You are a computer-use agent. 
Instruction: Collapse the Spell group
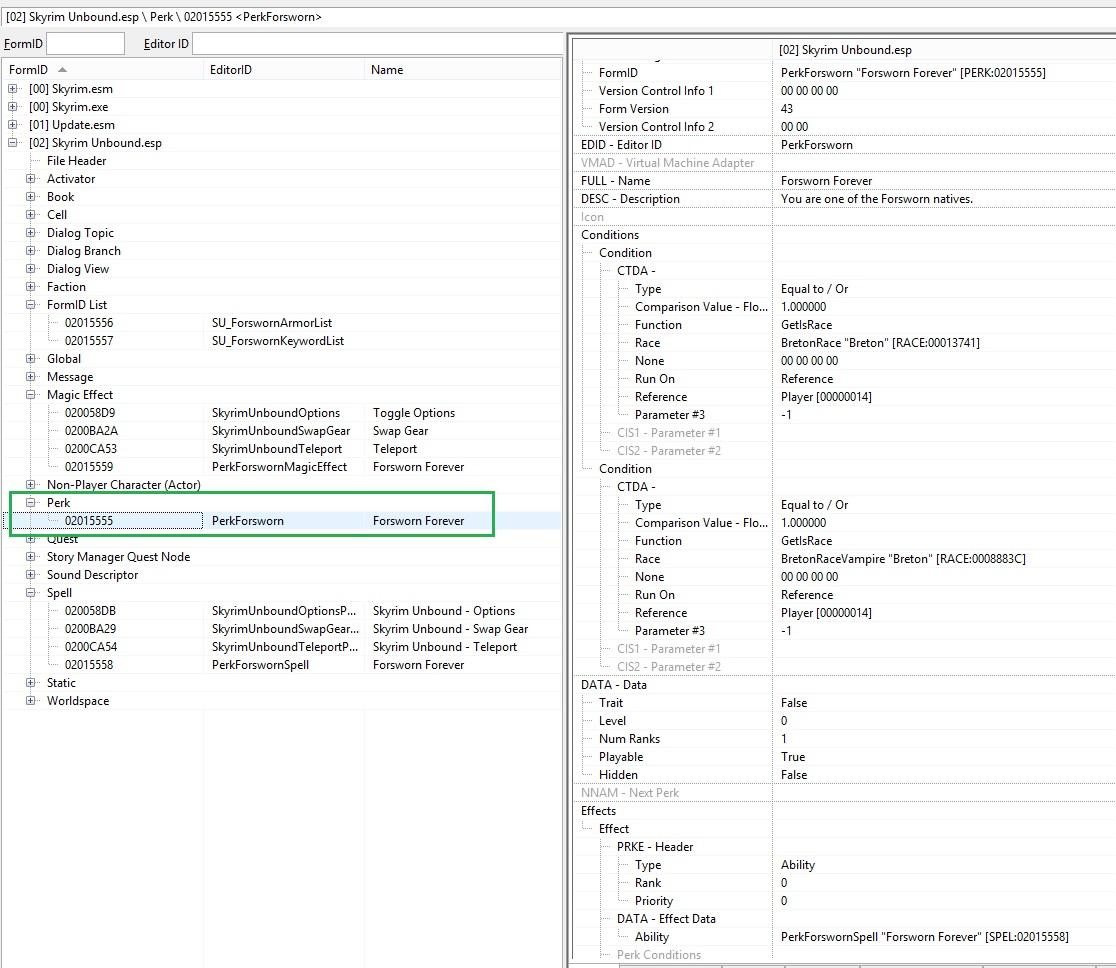(x=30, y=593)
